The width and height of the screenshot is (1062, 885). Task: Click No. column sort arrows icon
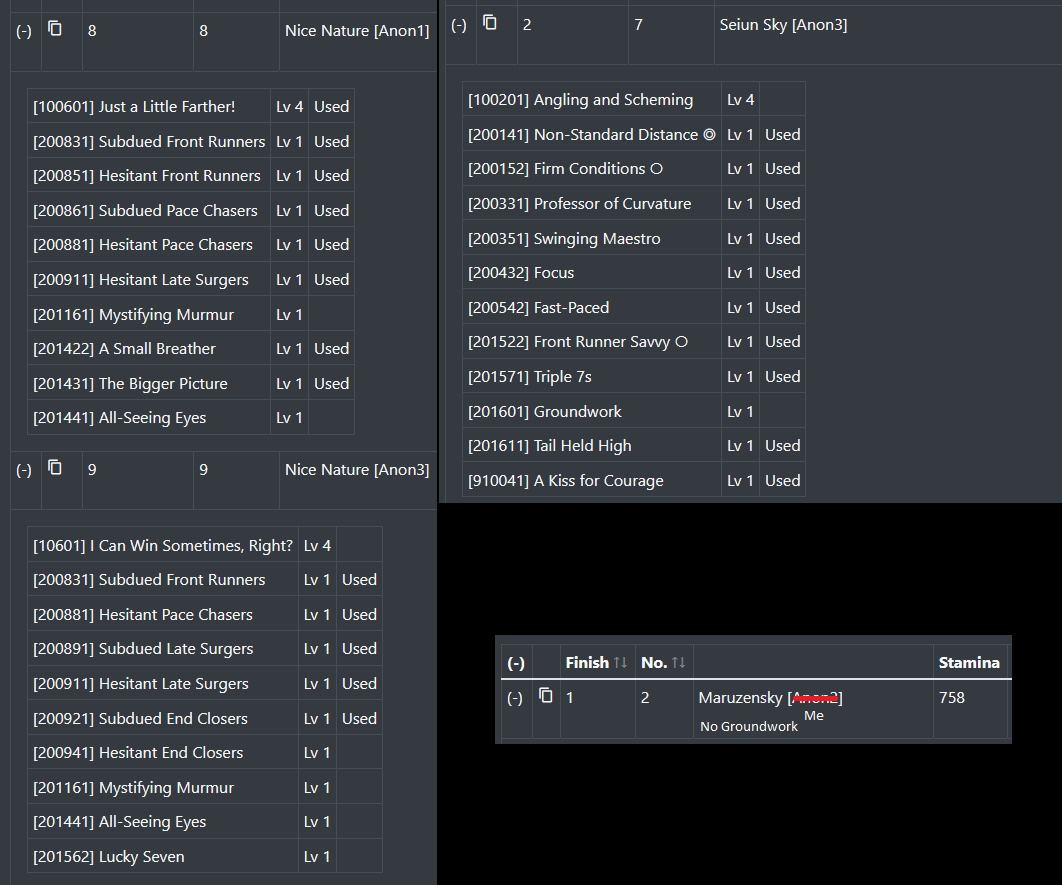coord(679,663)
